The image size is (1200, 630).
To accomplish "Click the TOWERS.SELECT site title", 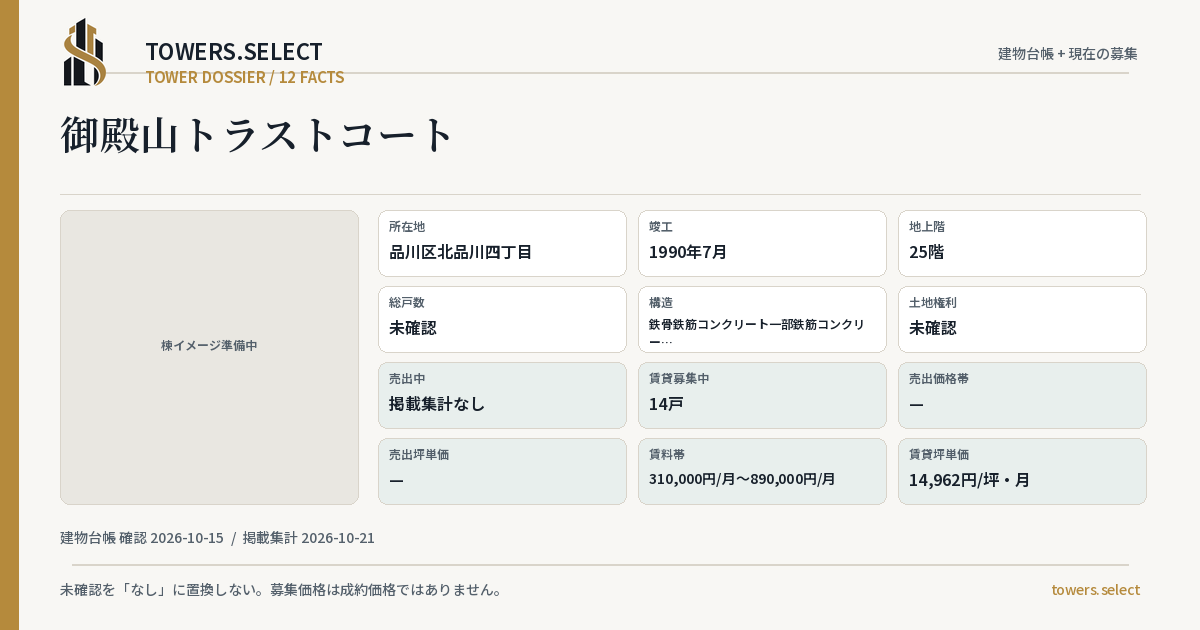I will 234,52.
